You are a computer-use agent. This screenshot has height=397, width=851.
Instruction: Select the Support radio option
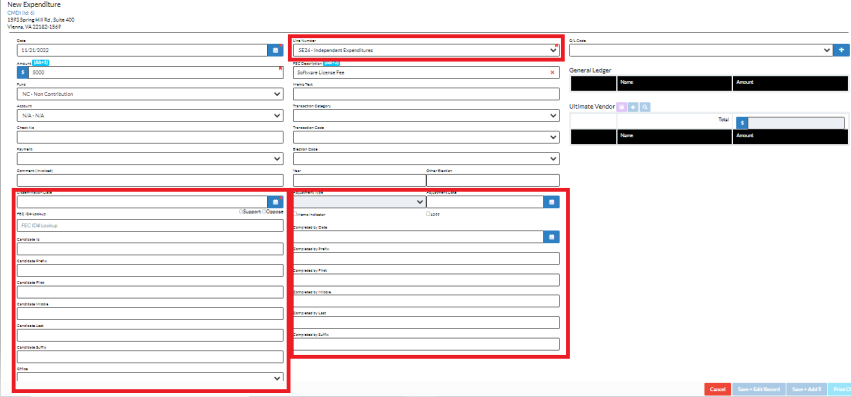pos(241,212)
